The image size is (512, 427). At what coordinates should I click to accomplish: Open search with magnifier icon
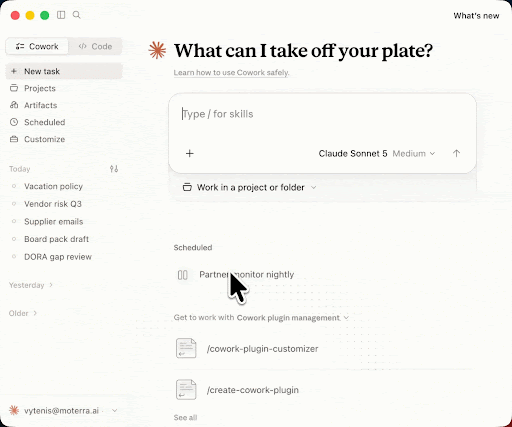click(77, 15)
